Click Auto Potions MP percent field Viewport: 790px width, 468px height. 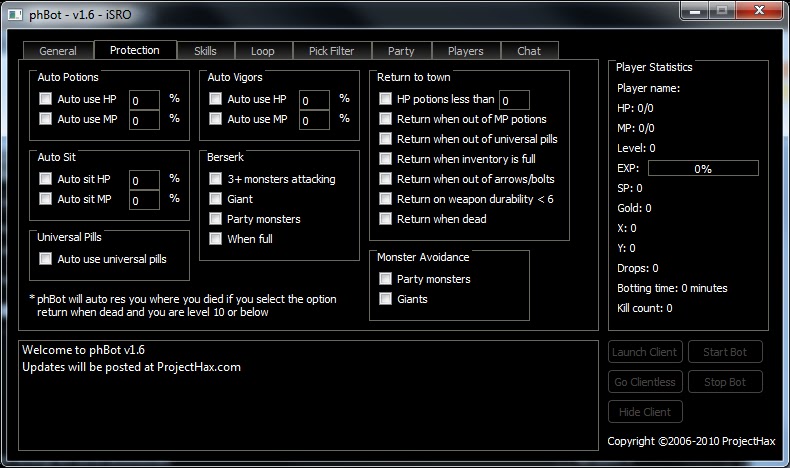coord(144,120)
